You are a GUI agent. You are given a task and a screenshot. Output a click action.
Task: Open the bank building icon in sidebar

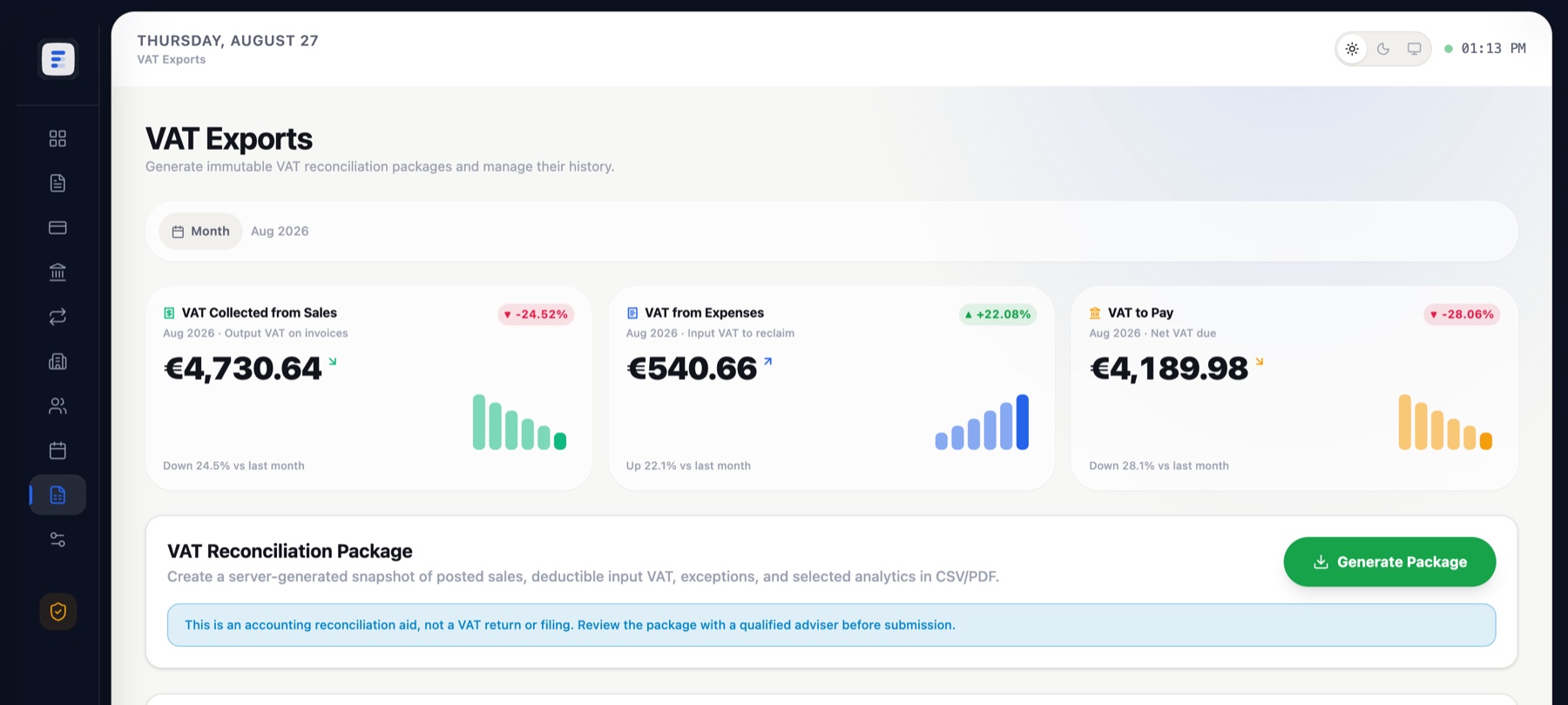[57, 272]
